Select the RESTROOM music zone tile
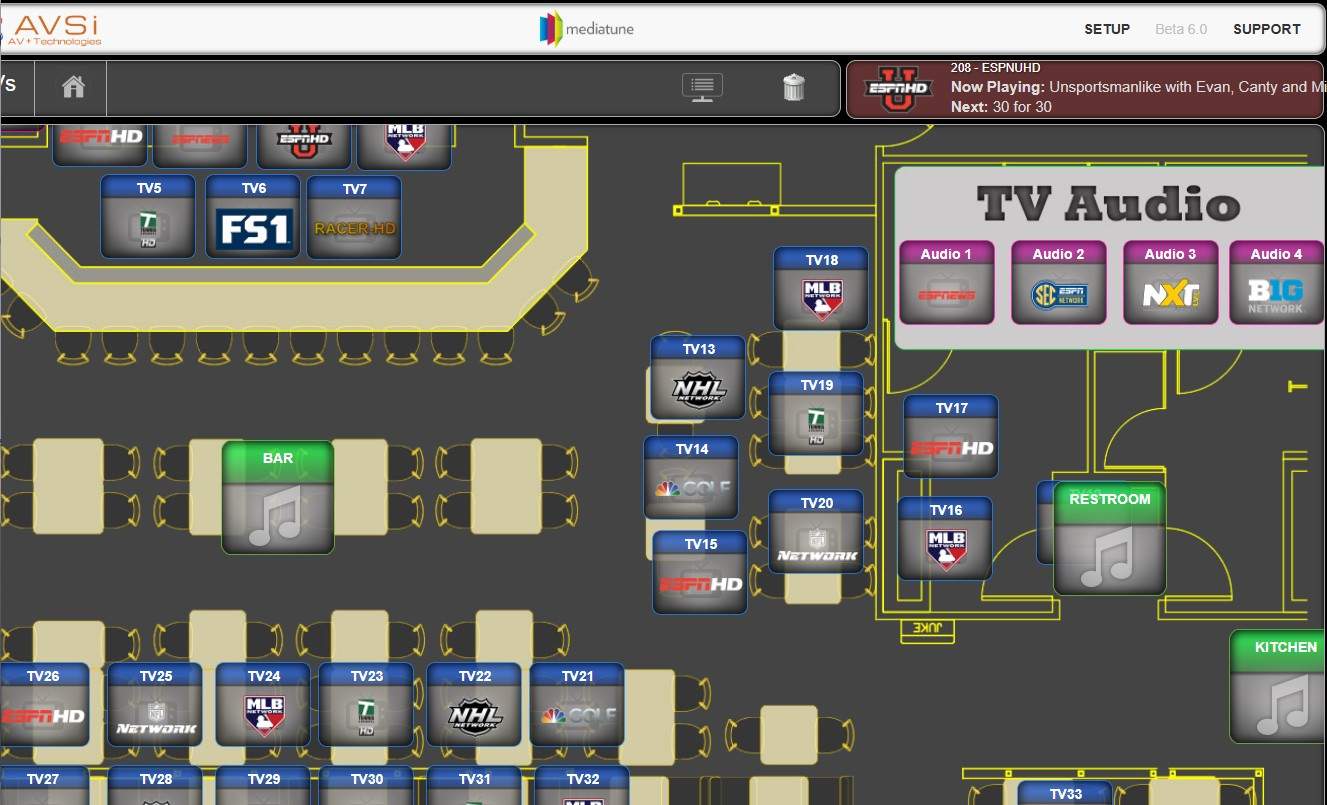The width and height of the screenshot is (1327, 805). (x=1110, y=539)
